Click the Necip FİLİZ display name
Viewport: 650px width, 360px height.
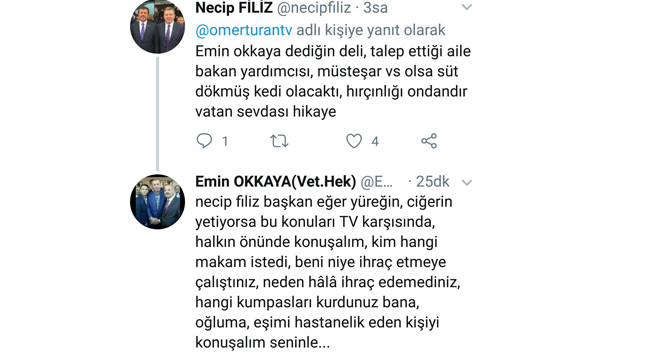pos(234,7)
